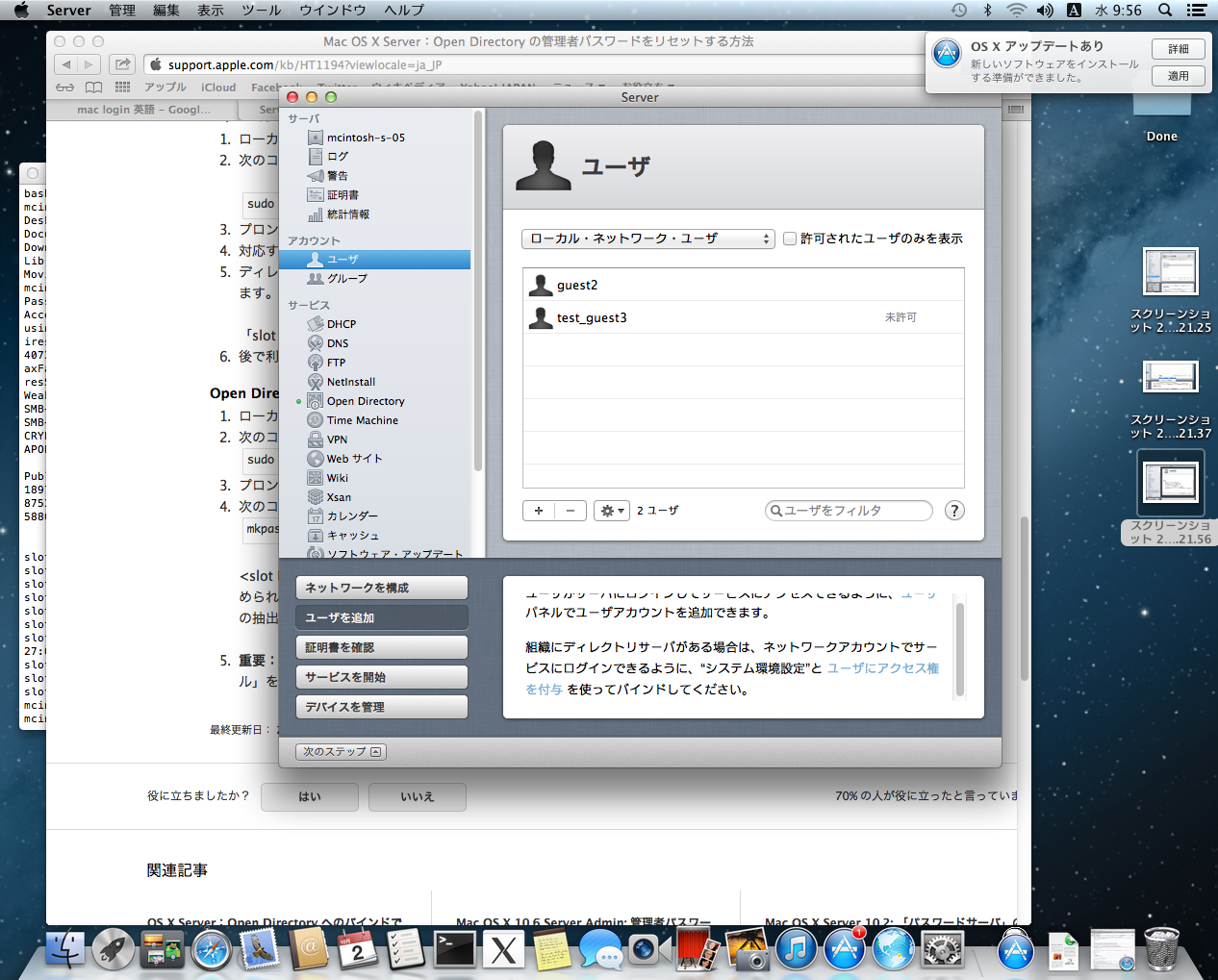Open the VPN service
Viewport: 1218px width, 980px height.
(327, 440)
